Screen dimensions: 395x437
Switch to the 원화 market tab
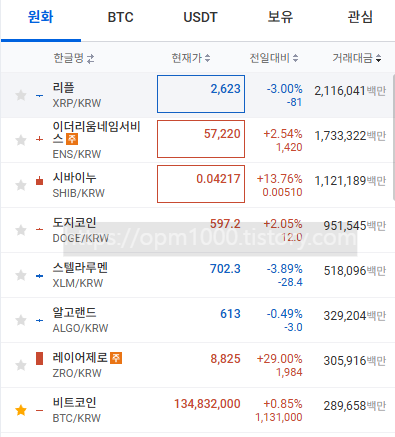point(41,17)
